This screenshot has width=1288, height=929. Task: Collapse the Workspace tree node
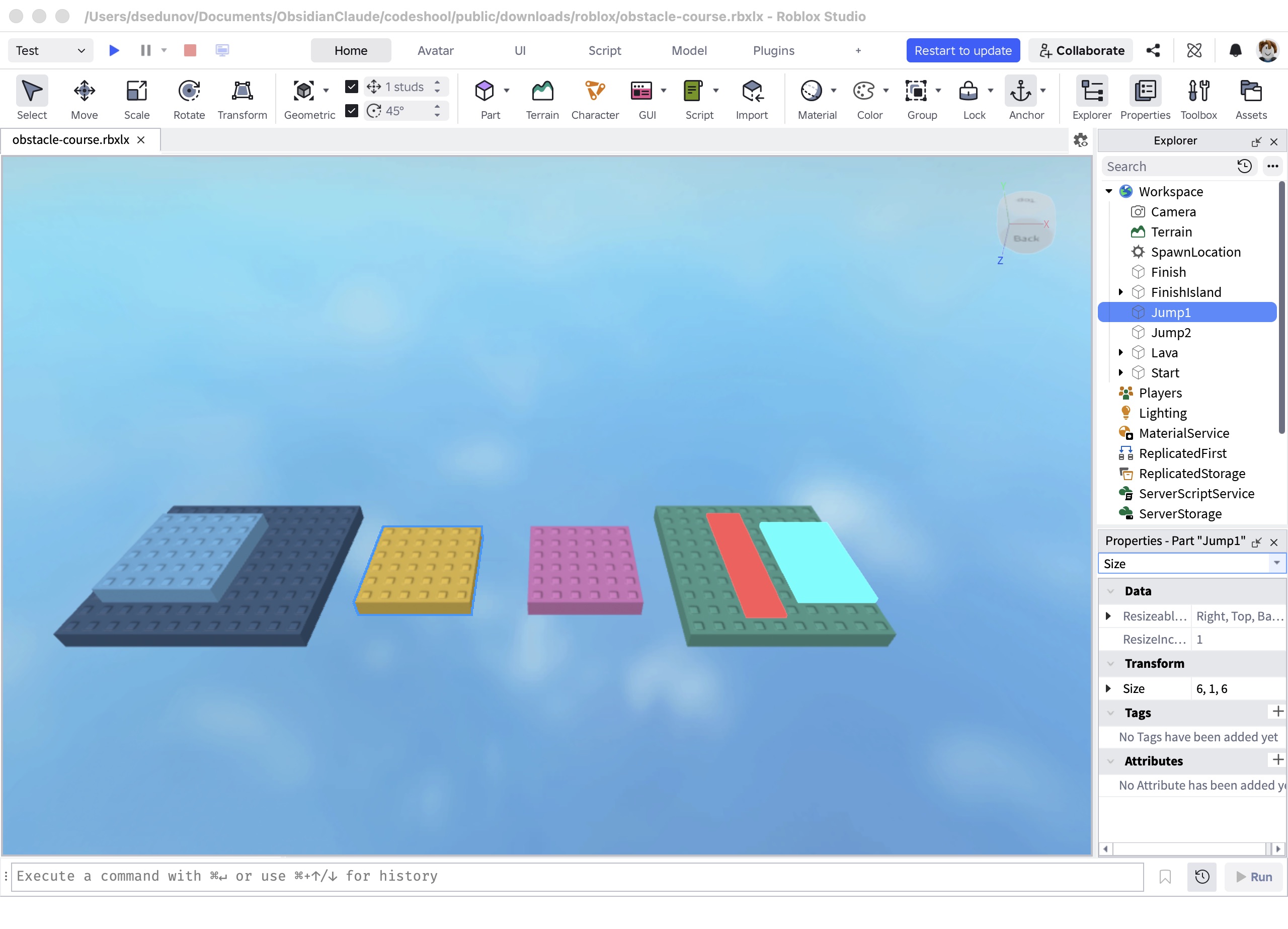pos(1108,191)
